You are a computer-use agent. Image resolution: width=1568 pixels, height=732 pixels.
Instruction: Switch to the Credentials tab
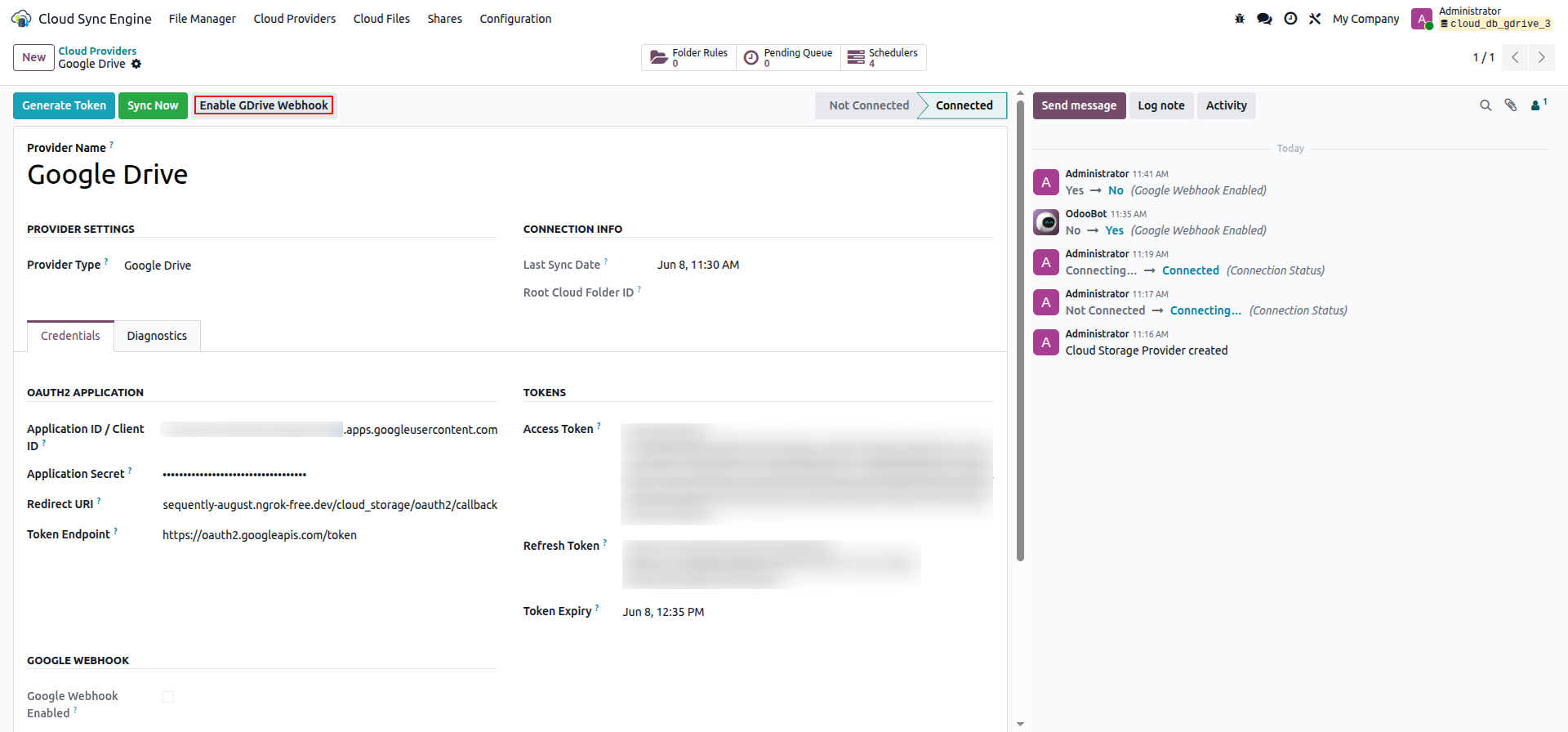coord(70,336)
